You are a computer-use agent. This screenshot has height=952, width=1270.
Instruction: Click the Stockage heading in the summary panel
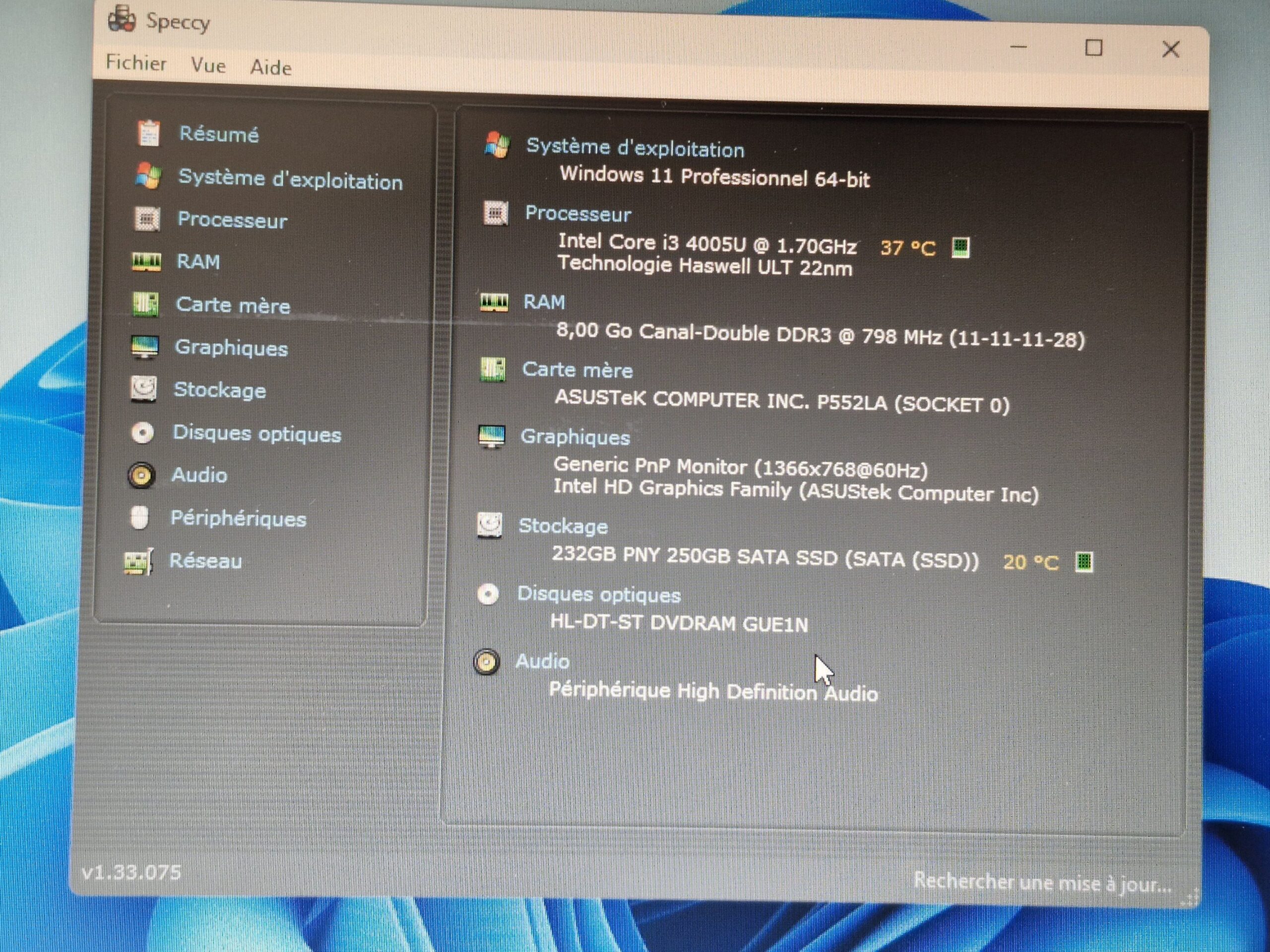coord(563,526)
